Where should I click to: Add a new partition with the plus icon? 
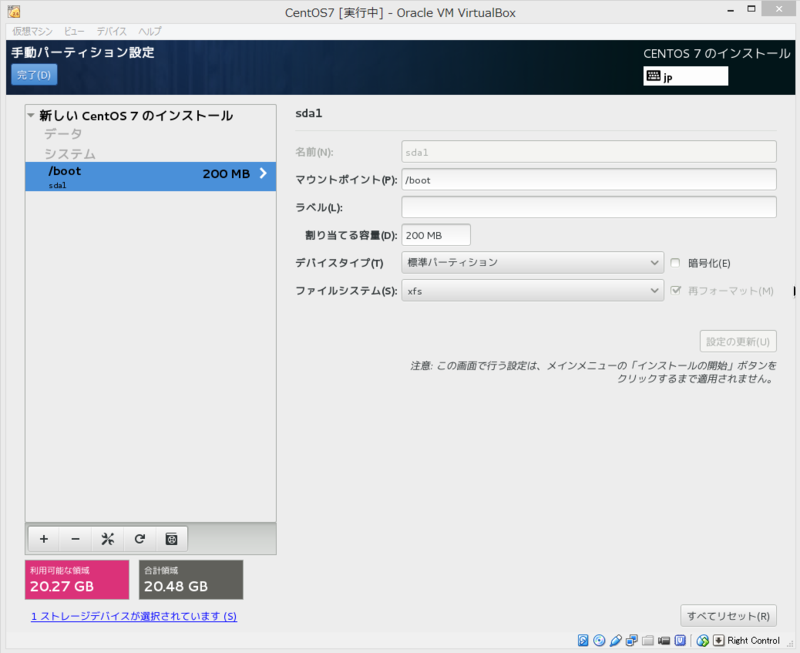point(43,539)
